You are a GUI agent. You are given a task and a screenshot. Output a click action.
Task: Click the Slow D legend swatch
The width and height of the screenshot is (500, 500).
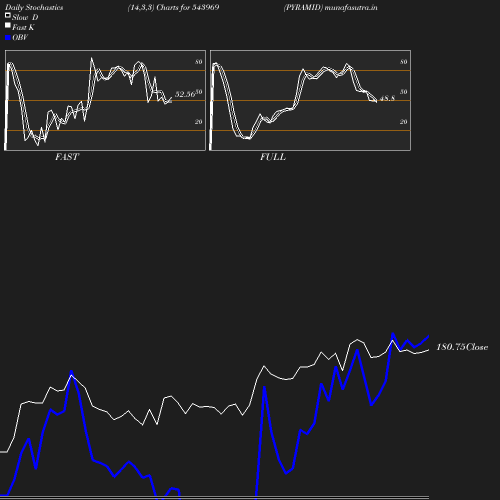pos(8,15)
